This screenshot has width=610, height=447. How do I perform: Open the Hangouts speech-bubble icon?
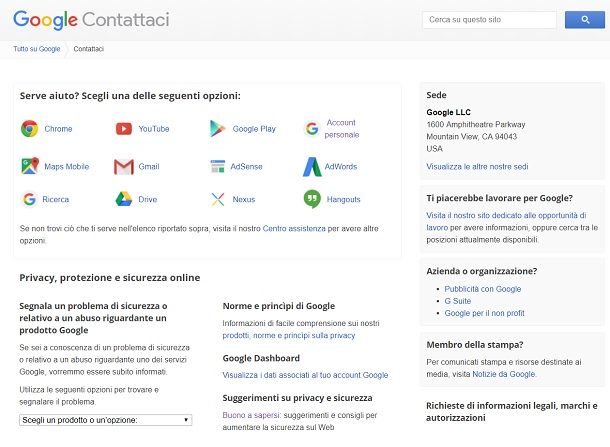[x=312, y=199]
